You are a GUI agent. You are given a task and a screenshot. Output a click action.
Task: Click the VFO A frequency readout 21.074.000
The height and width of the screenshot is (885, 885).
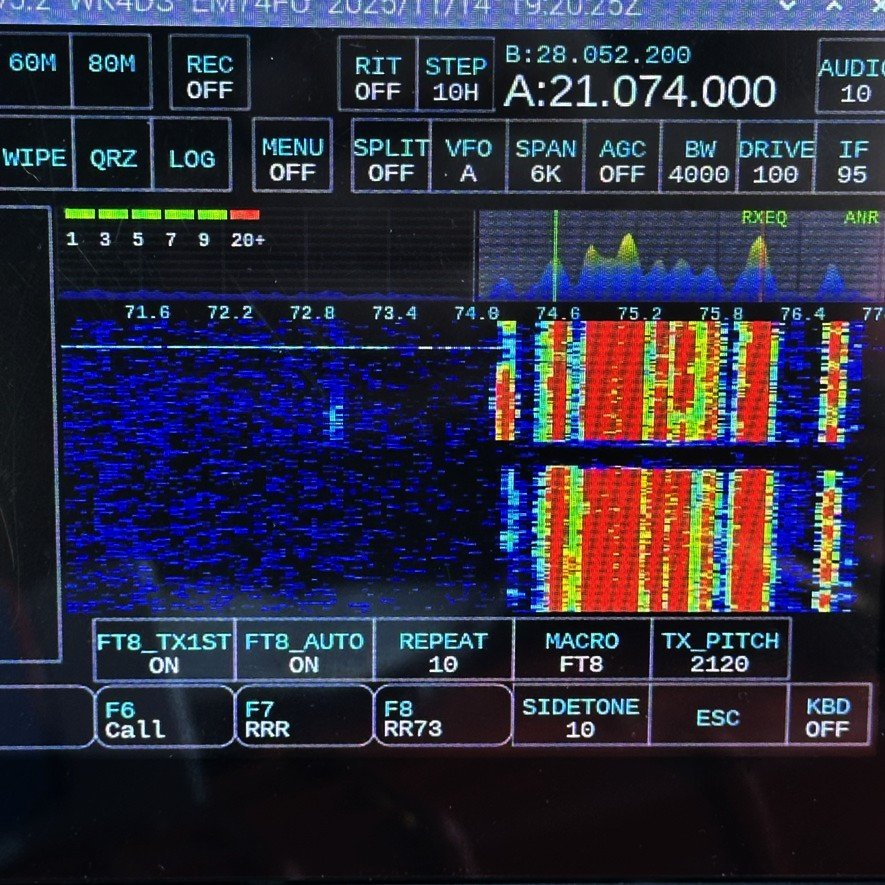[640, 92]
